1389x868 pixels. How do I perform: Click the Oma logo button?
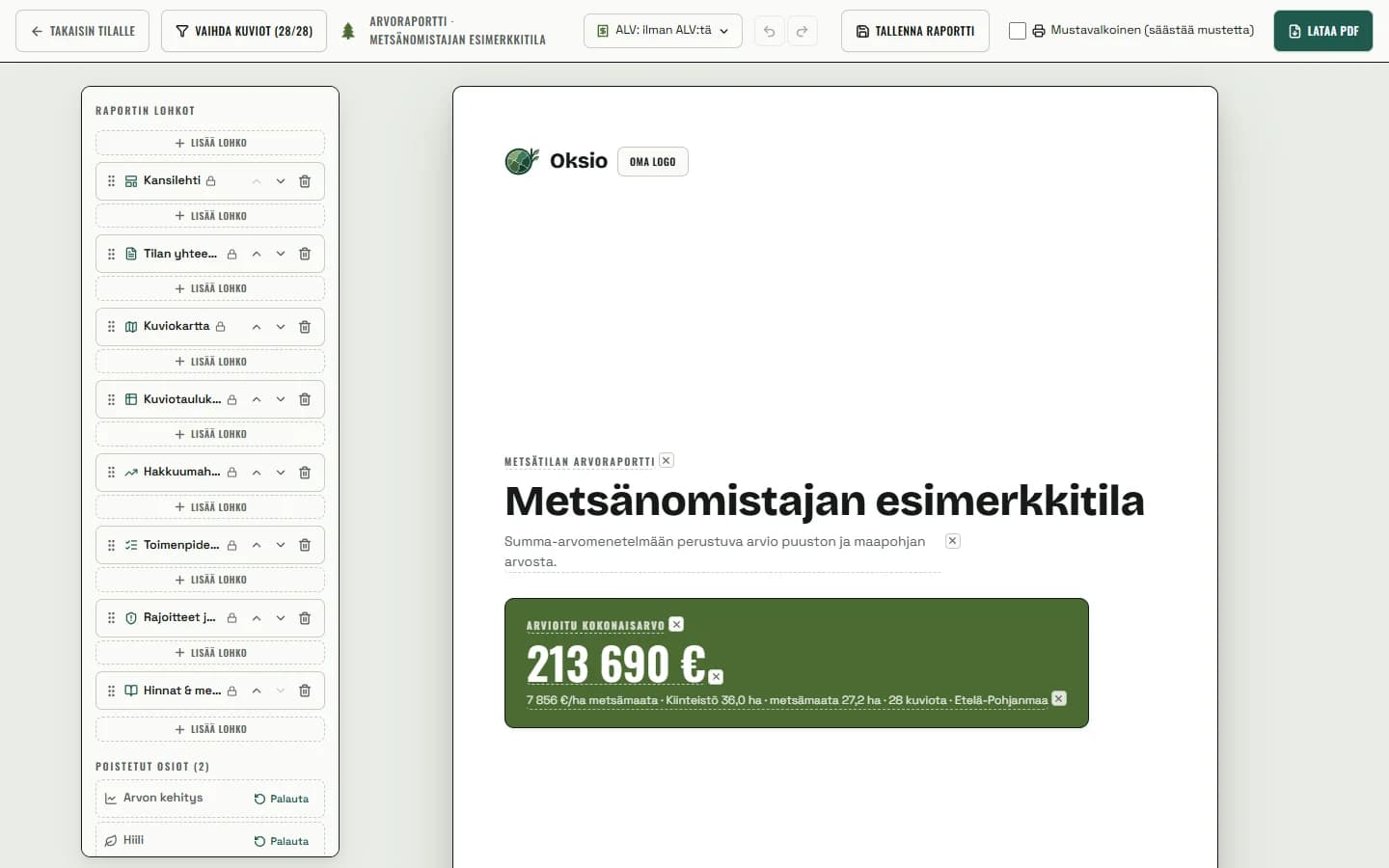pos(653,162)
